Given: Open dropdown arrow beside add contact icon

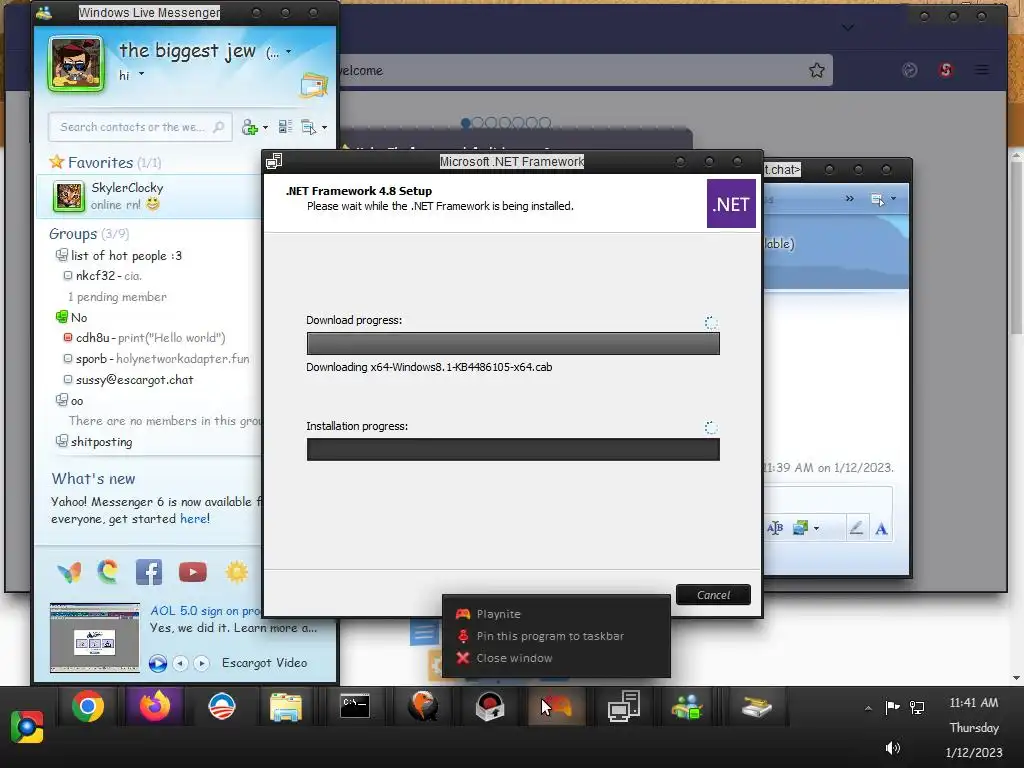Looking at the screenshot, I should (265, 127).
